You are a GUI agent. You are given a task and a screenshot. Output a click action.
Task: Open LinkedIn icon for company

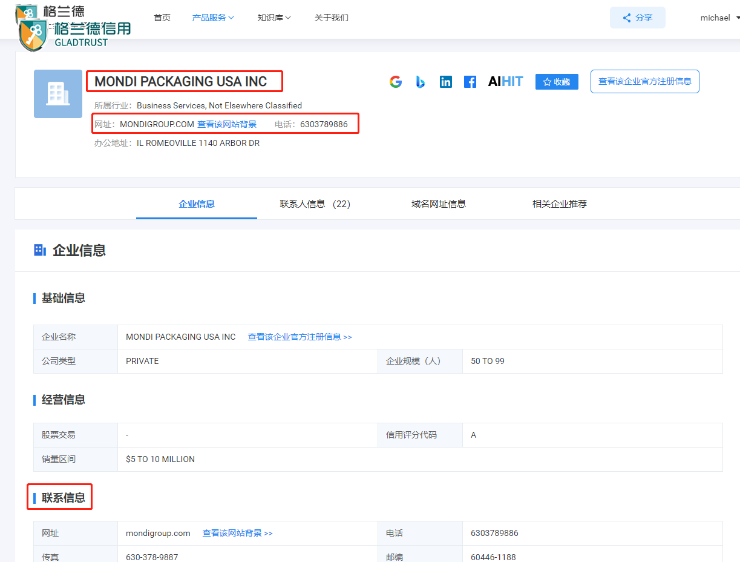coord(446,82)
